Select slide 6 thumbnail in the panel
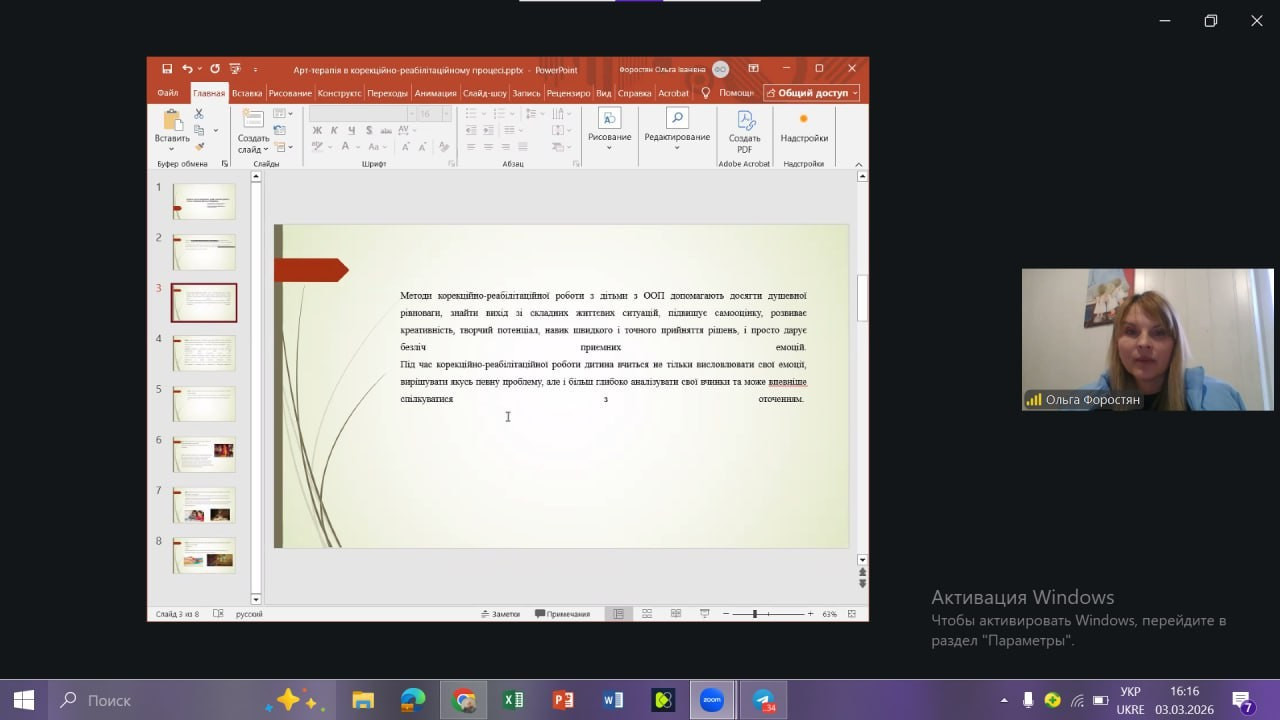This screenshot has width=1280, height=720. (x=204, y=455)
